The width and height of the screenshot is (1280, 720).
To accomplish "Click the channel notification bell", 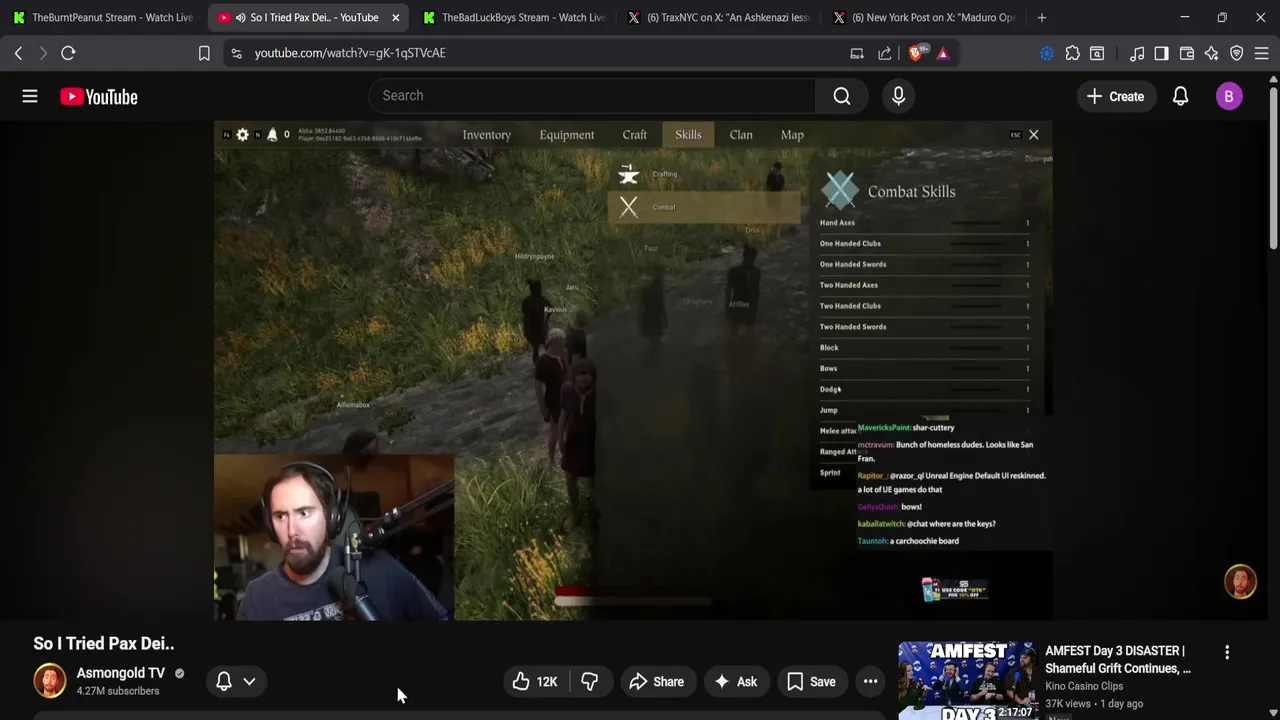I will (x=224, y=681).
